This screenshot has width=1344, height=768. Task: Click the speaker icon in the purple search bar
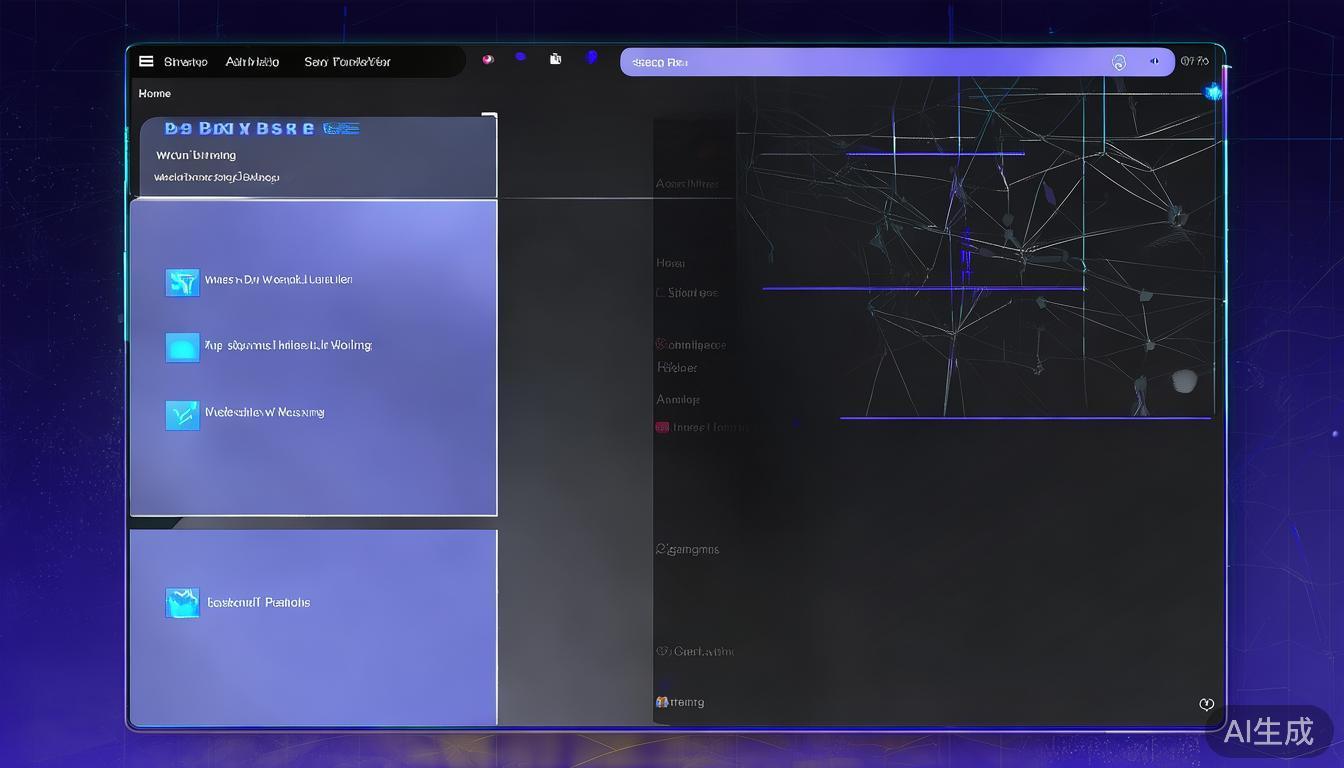click(x=1154, y=61)
